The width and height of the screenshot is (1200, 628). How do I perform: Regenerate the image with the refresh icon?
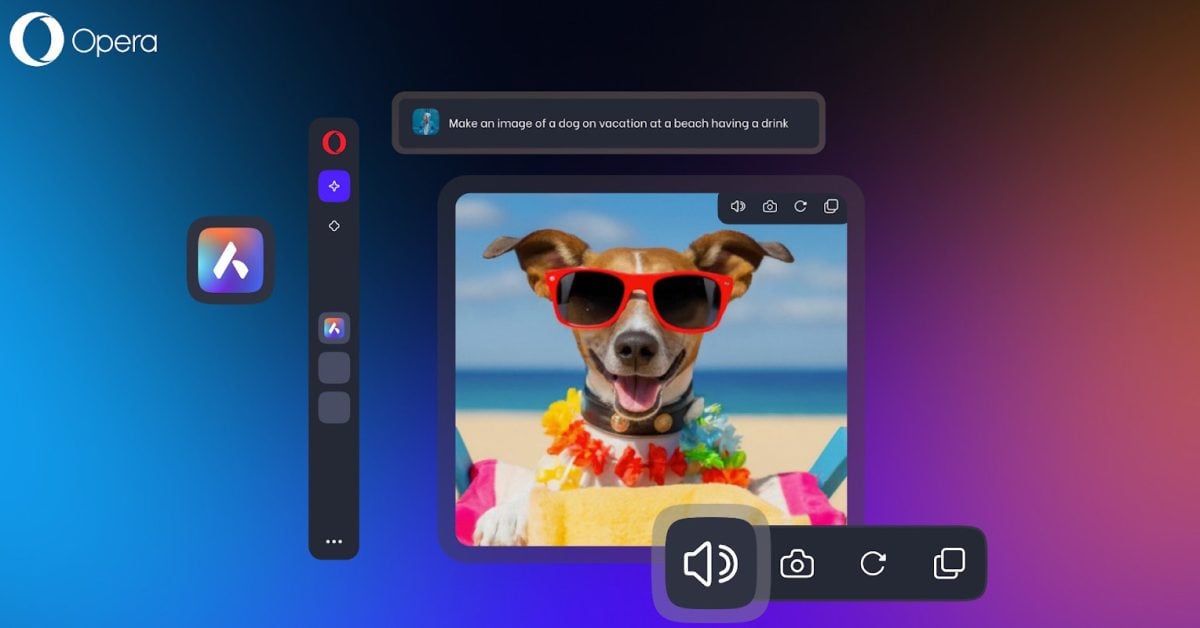[x=800, y=206]
